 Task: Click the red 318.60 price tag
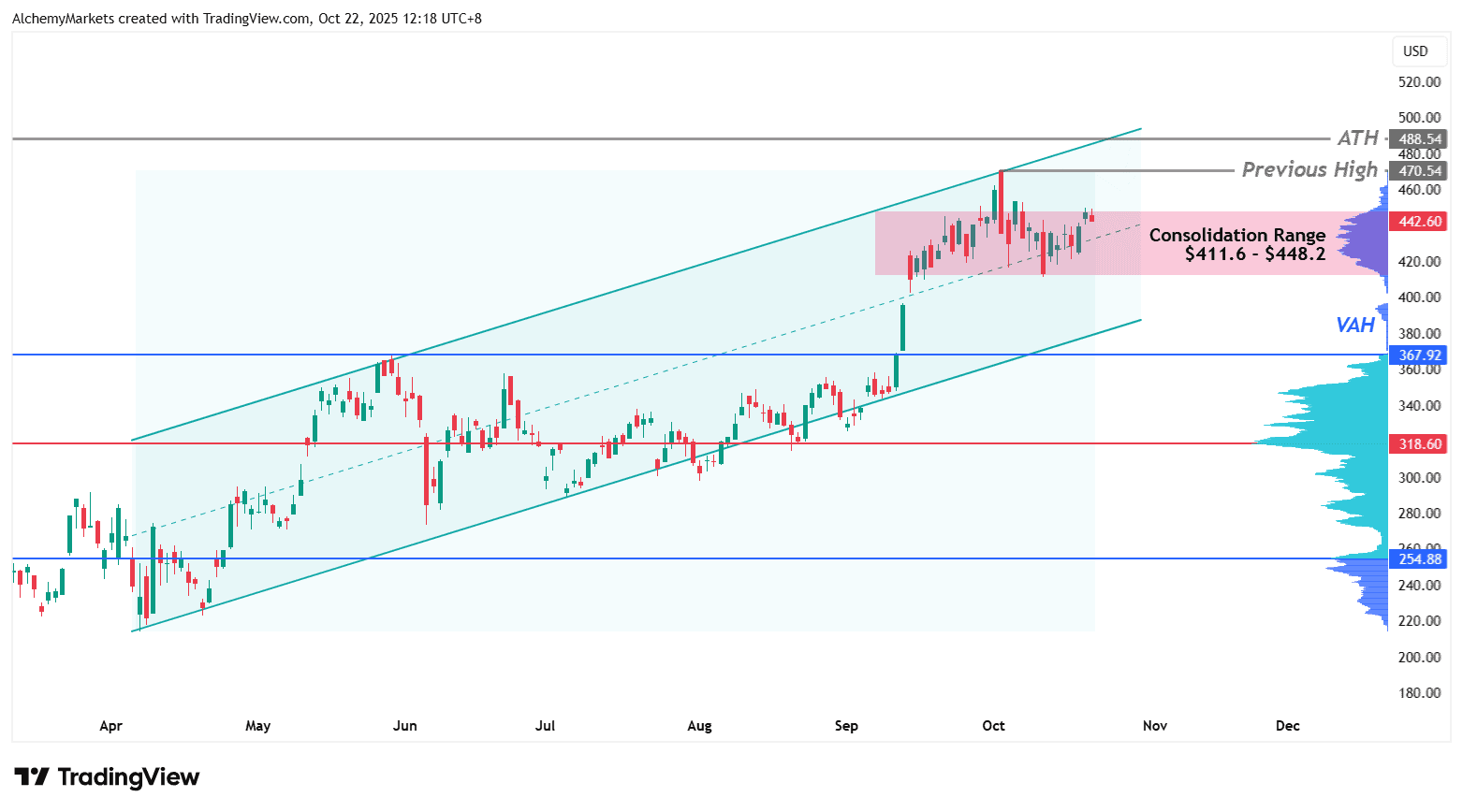coord(1420,444)
